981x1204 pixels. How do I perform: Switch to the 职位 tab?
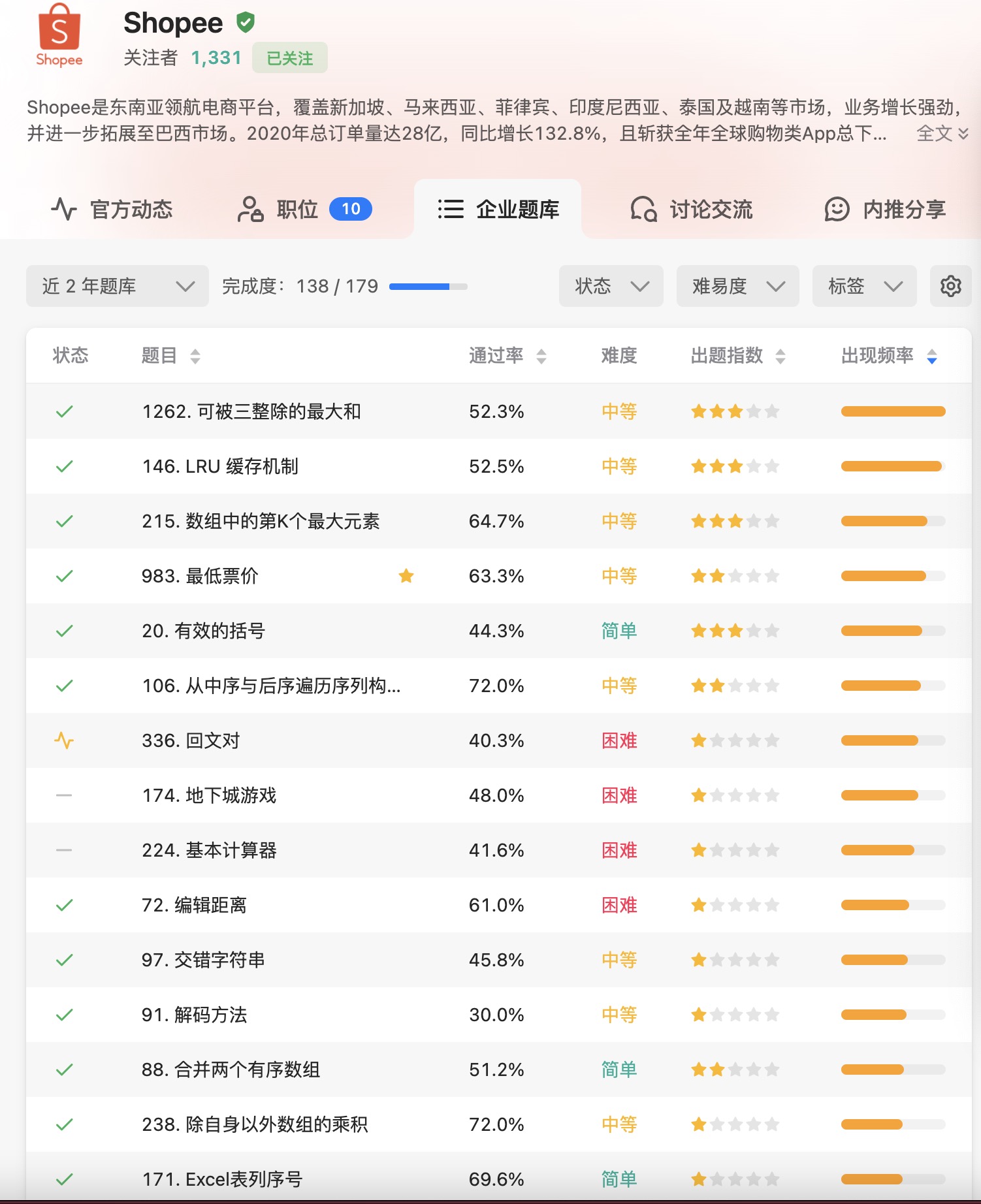[304, 210]
